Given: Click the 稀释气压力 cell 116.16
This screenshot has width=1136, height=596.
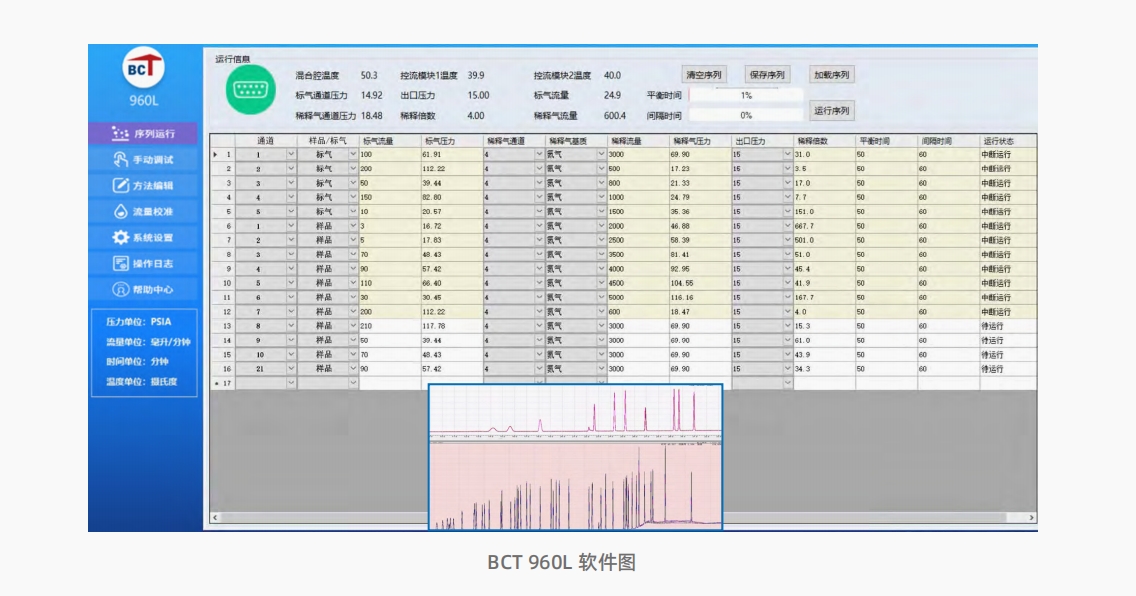Looking at the screenshot, I should [701, 298].
